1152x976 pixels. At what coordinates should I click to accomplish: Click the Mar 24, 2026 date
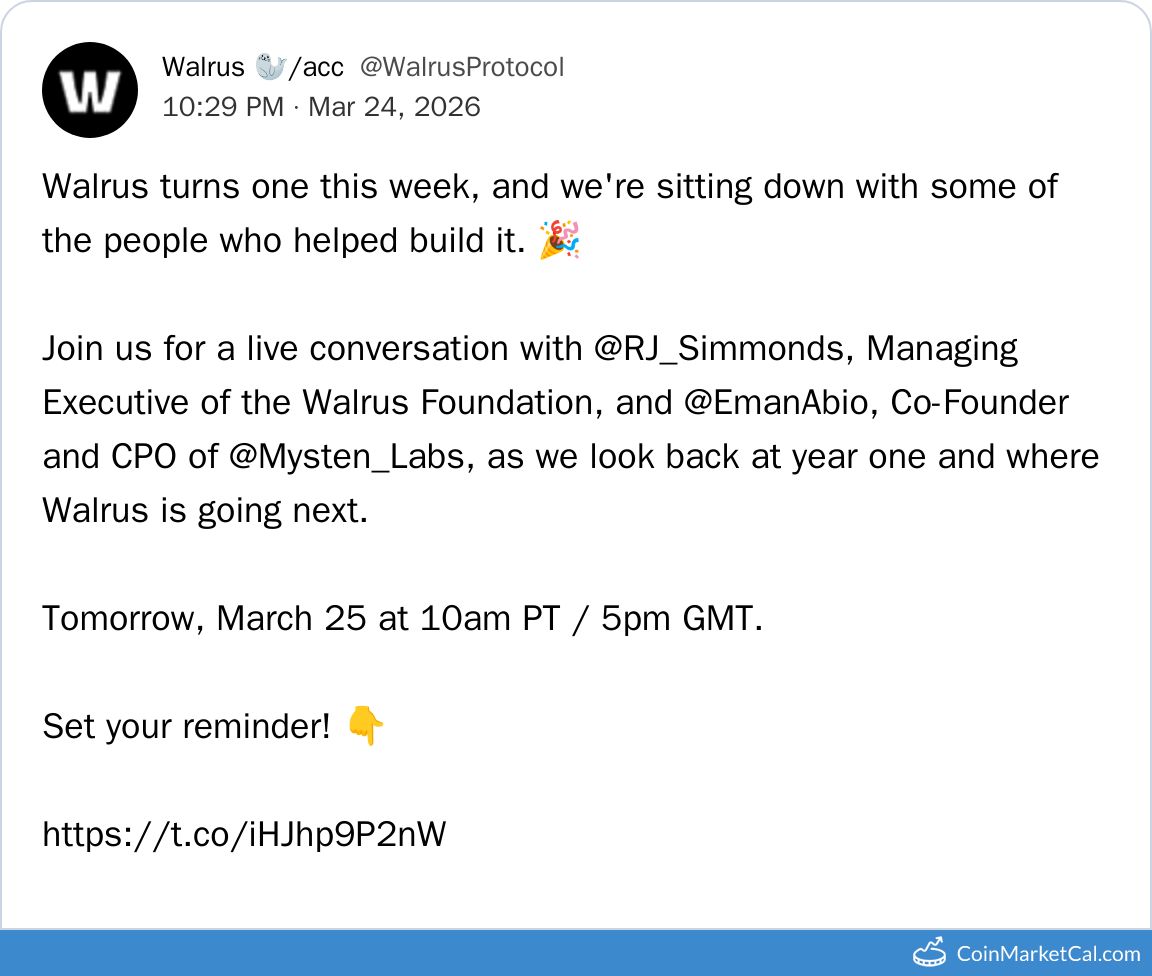(394, 106)
